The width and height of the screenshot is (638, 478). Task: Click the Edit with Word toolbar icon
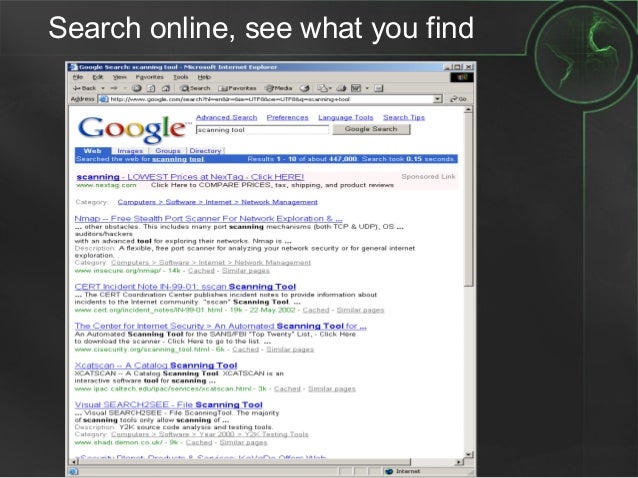356,88
